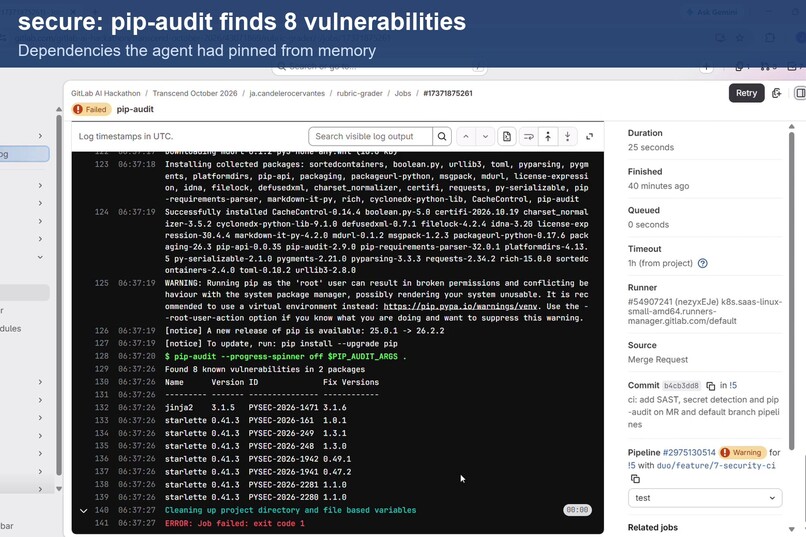The height and width of the screenshot is (537, 806).
Task: Click the Retry button
Action: pyautogui.click(x=746, y=93)
